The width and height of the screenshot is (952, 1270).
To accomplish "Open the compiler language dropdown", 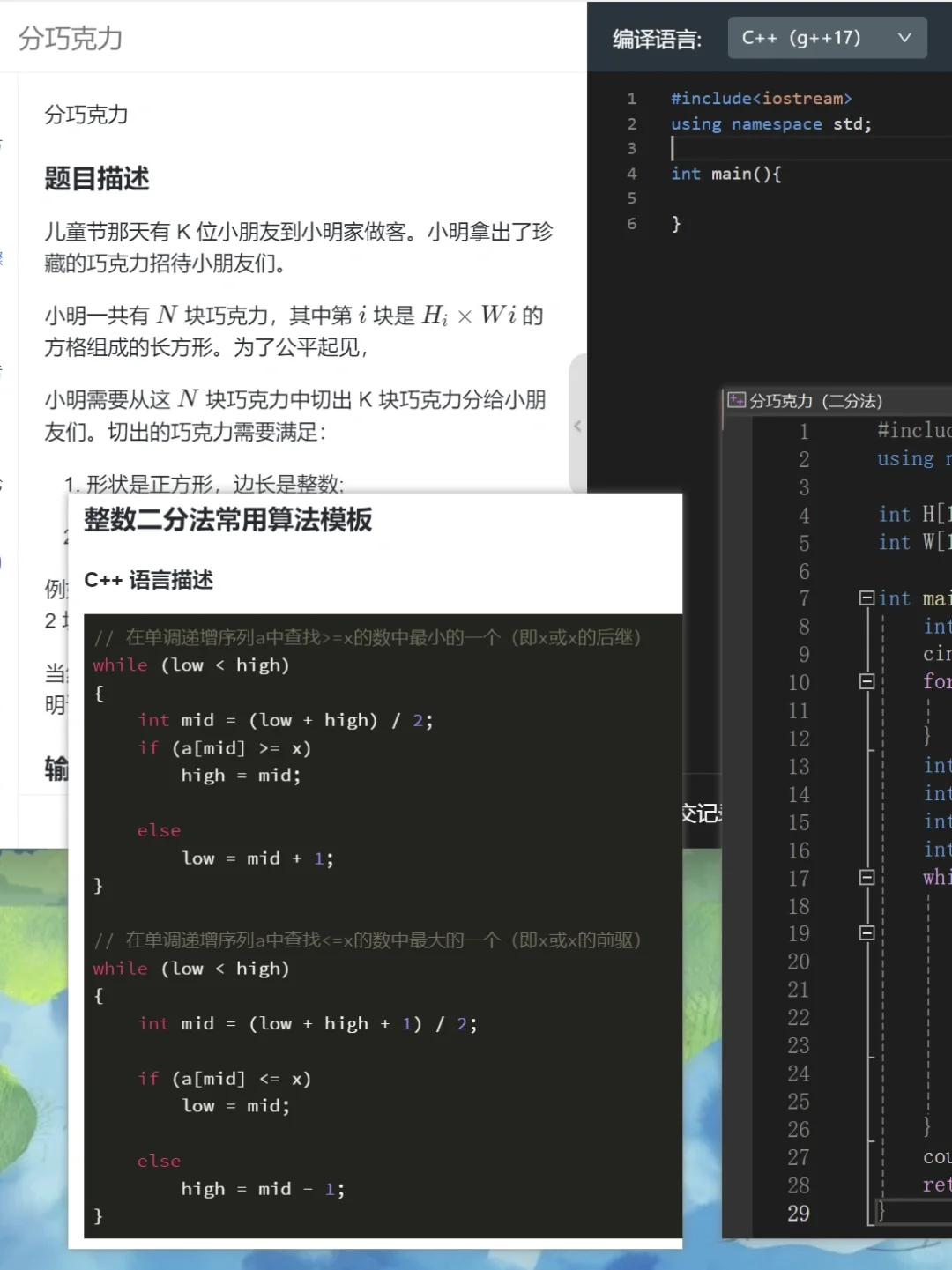I will coord(826,38).
